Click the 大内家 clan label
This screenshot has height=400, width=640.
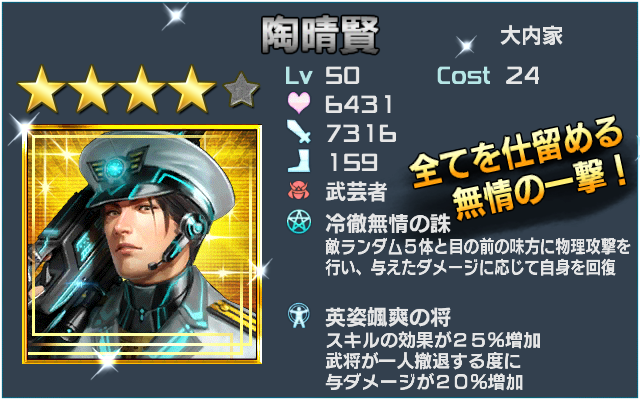(531, 36)
